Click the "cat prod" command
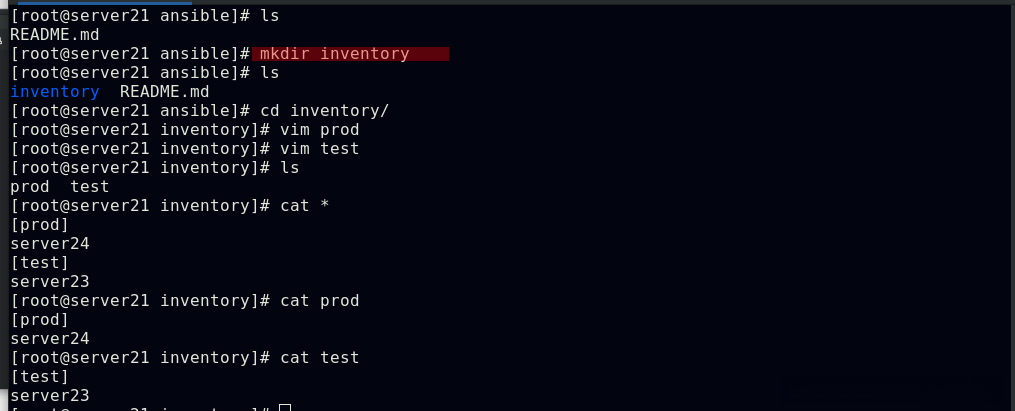The width and height of the screenshot is (1015, 411). [319, 301]
